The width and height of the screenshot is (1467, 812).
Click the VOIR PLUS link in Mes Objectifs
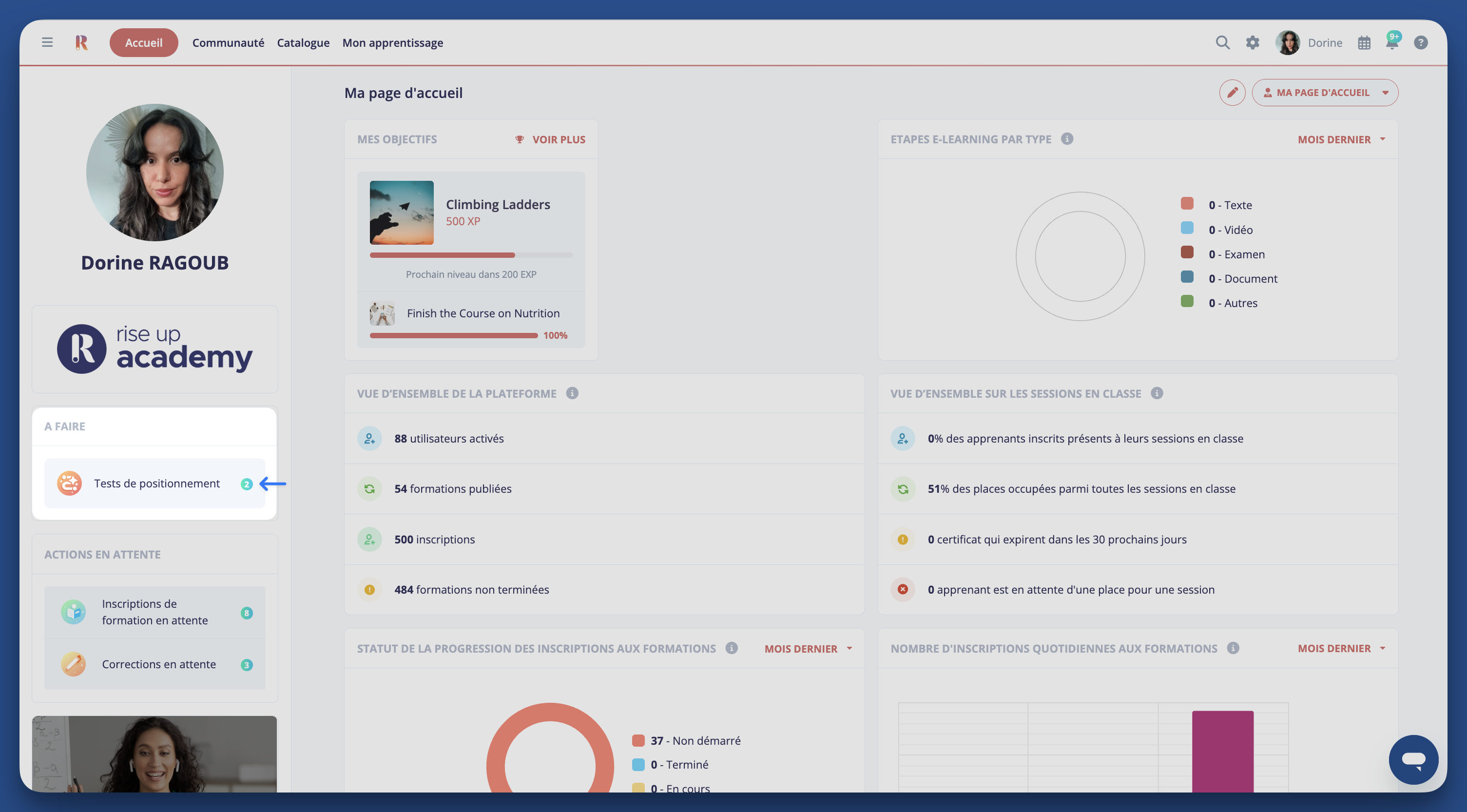[558, 139]
